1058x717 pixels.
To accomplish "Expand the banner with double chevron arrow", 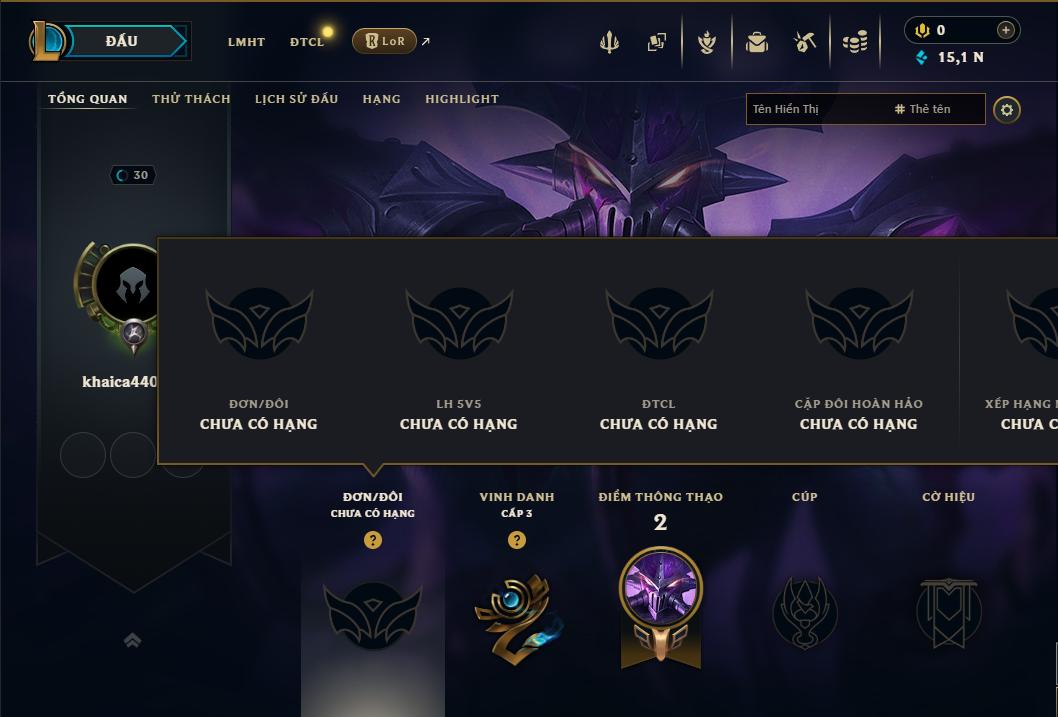I will click(x=133, y=640).
